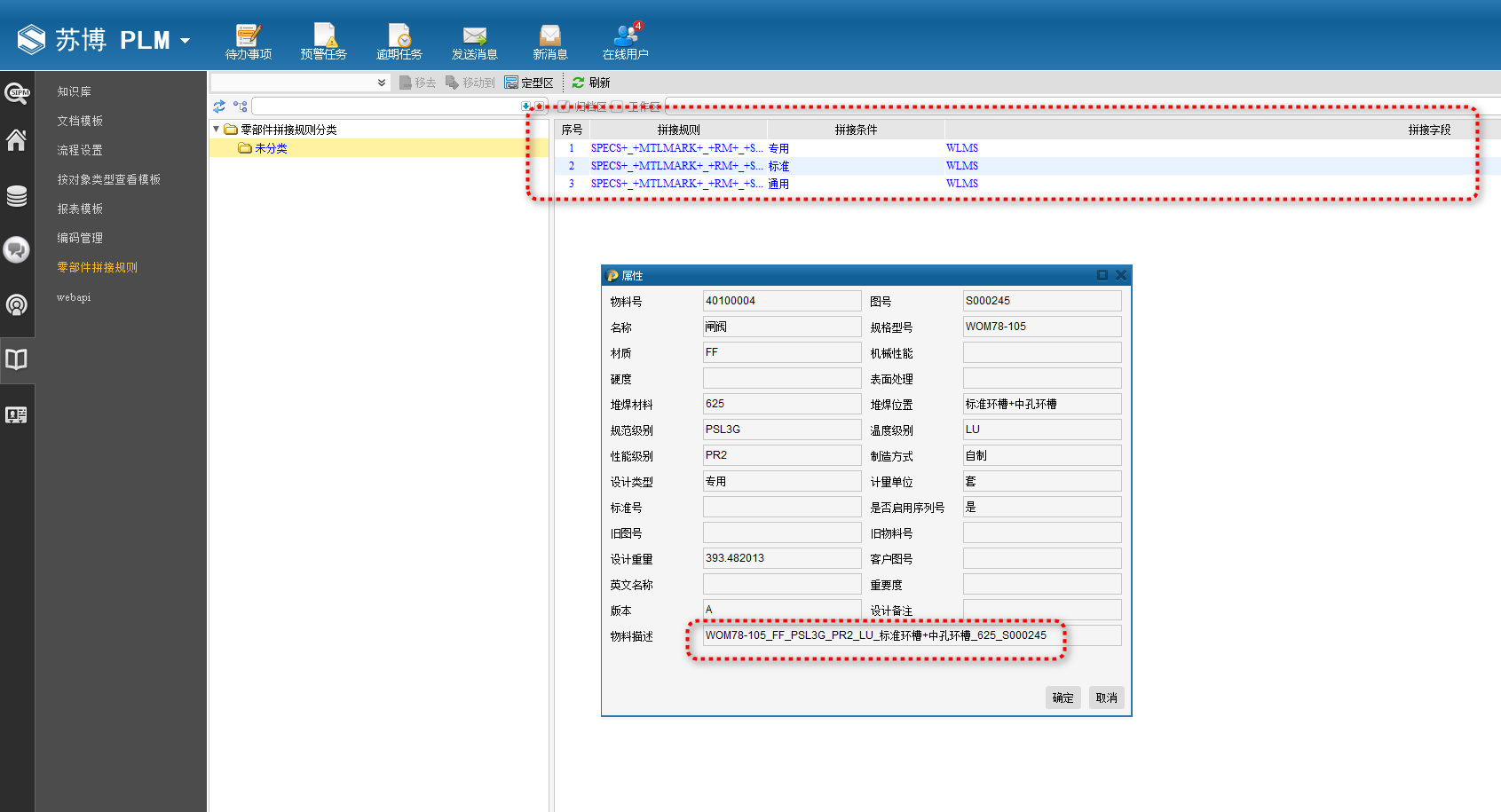
Task: Collapse the 零部件拼接规则分类 tree node
Action: tap(216, 130)
